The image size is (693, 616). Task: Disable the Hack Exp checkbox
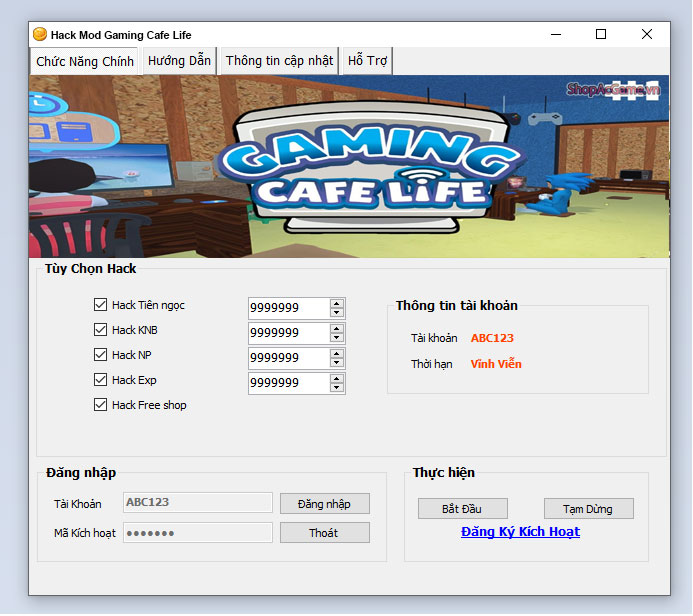click(x=100, y=380)
